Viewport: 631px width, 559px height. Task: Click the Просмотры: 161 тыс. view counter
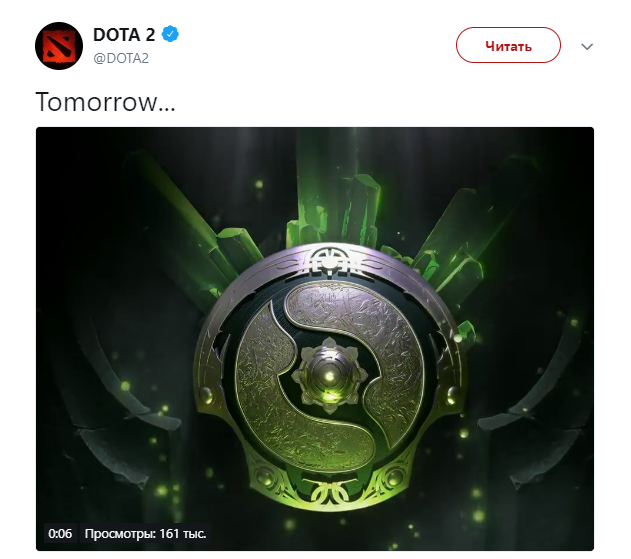click(145, 534)
